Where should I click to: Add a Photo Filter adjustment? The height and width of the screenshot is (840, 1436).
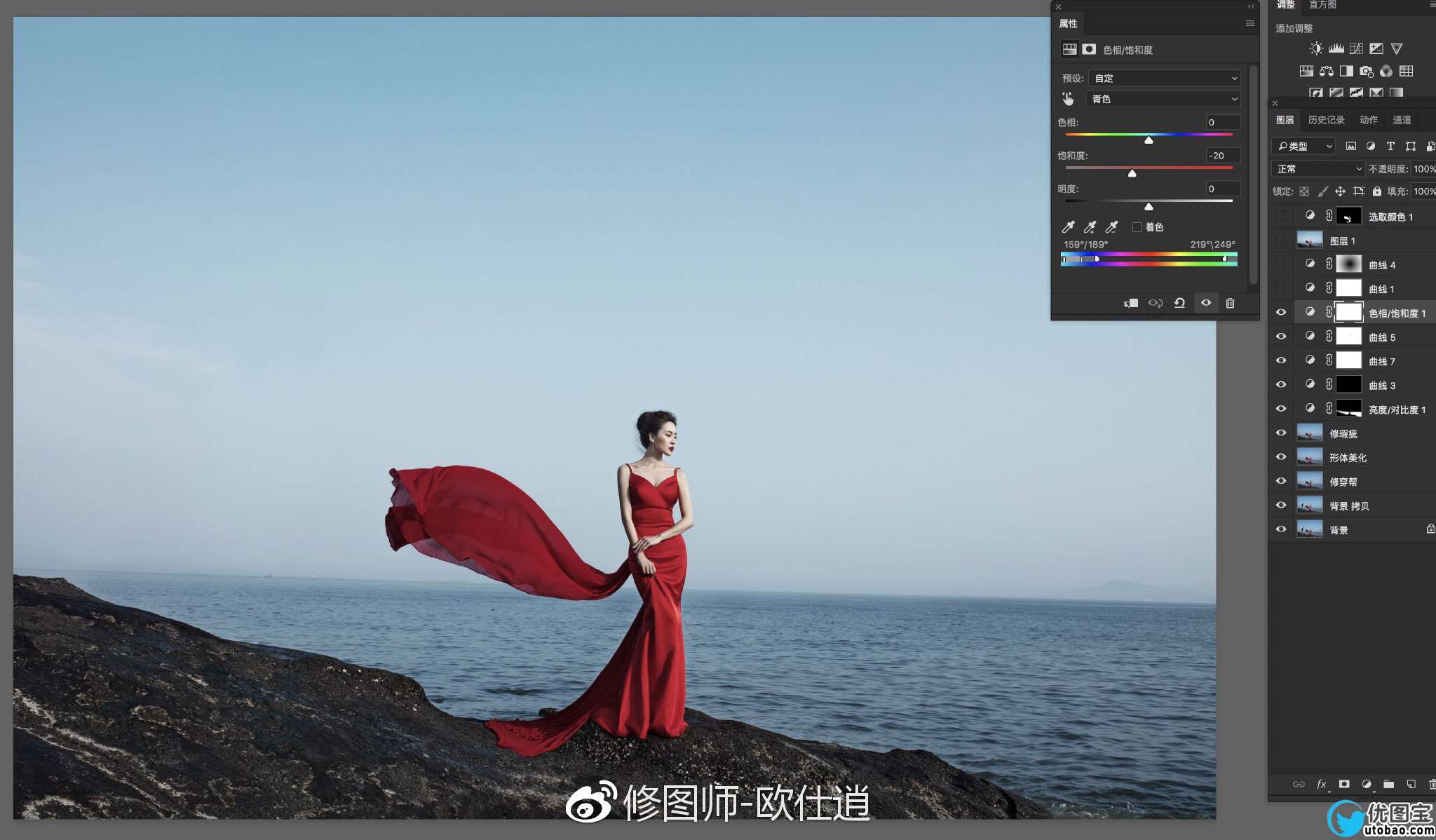click(x=1366, y=71)
